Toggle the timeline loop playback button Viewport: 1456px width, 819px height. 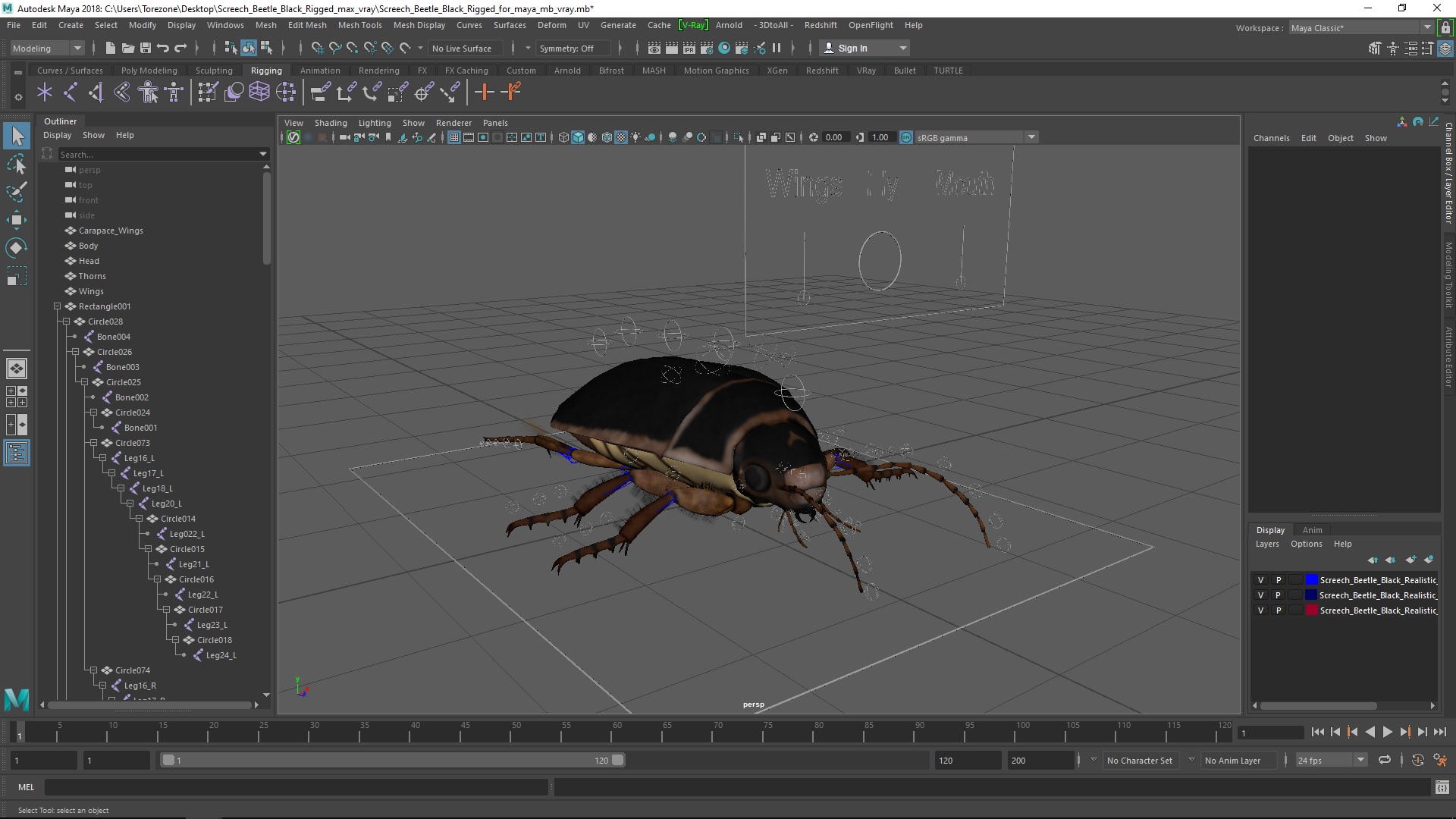(1384, 760)
